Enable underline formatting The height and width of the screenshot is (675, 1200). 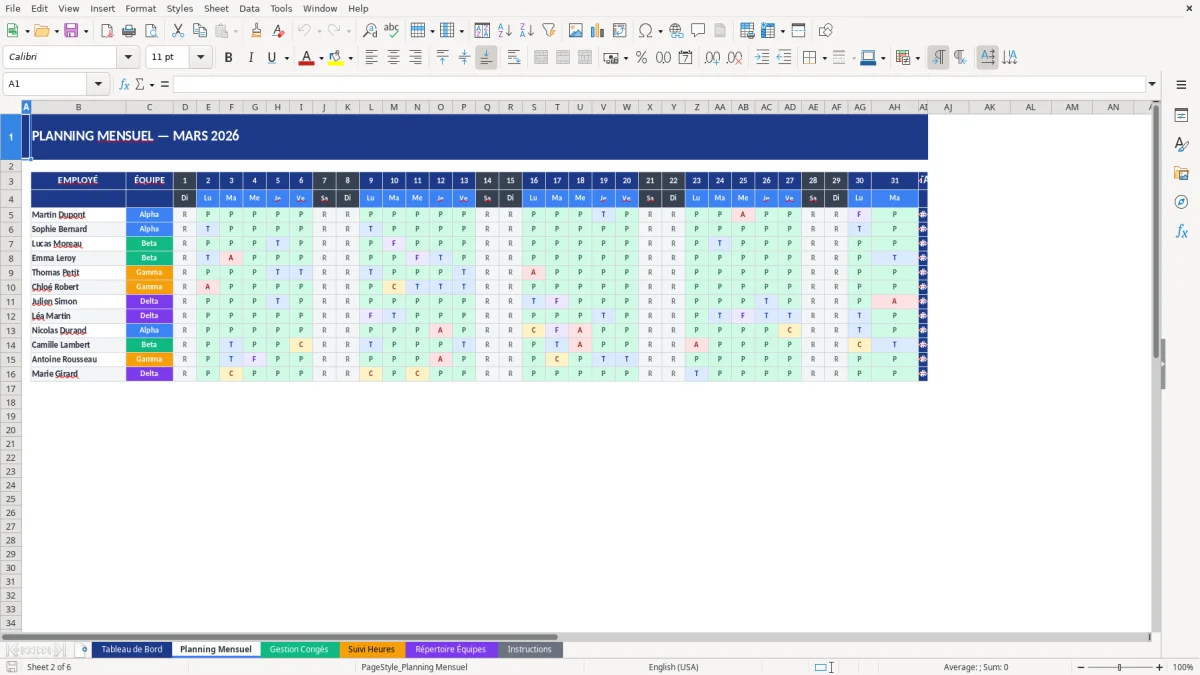tap(271, 57)
